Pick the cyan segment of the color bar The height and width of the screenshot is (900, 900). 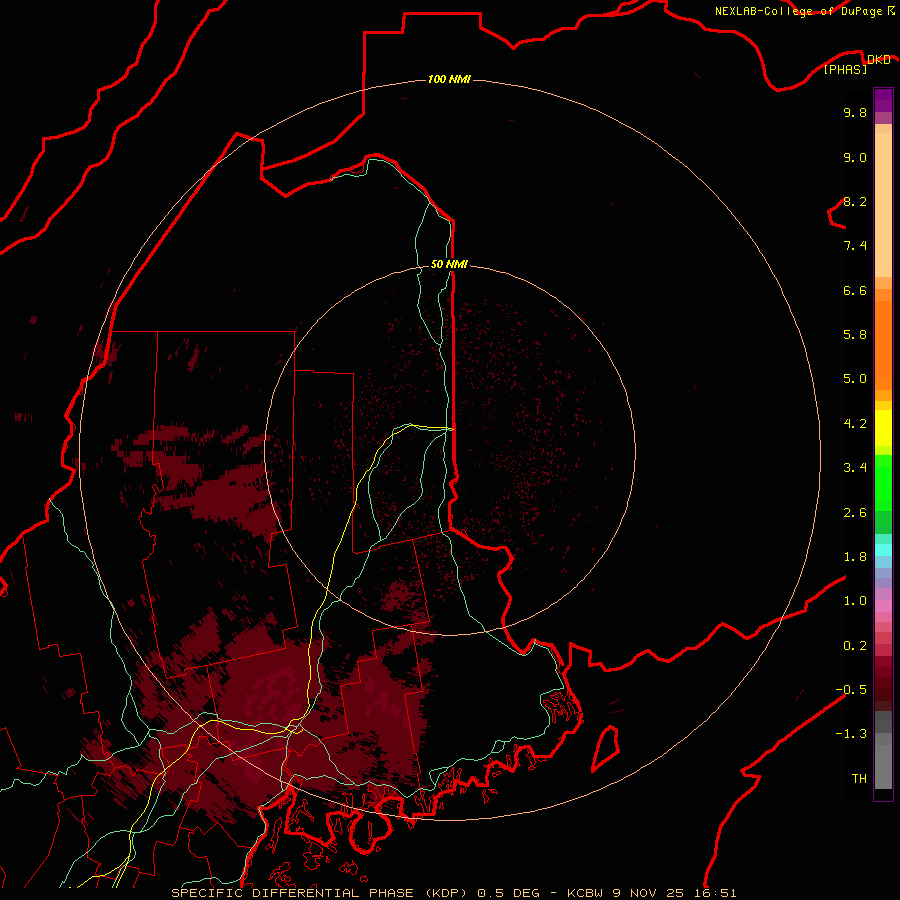[x=883, y=550]
